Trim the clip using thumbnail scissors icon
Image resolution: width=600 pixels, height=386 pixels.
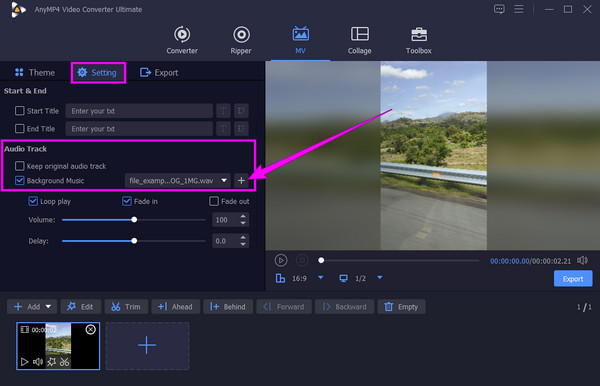pyautogui.click(x=64, y=362)
